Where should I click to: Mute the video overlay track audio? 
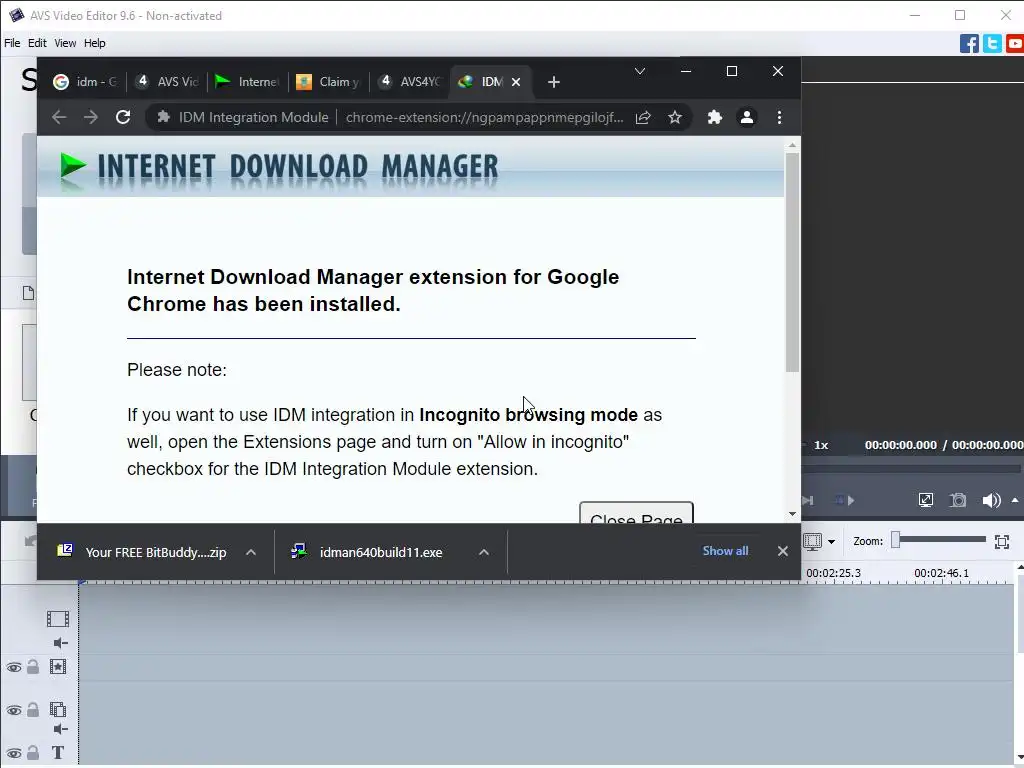click(x=61, y=729)
